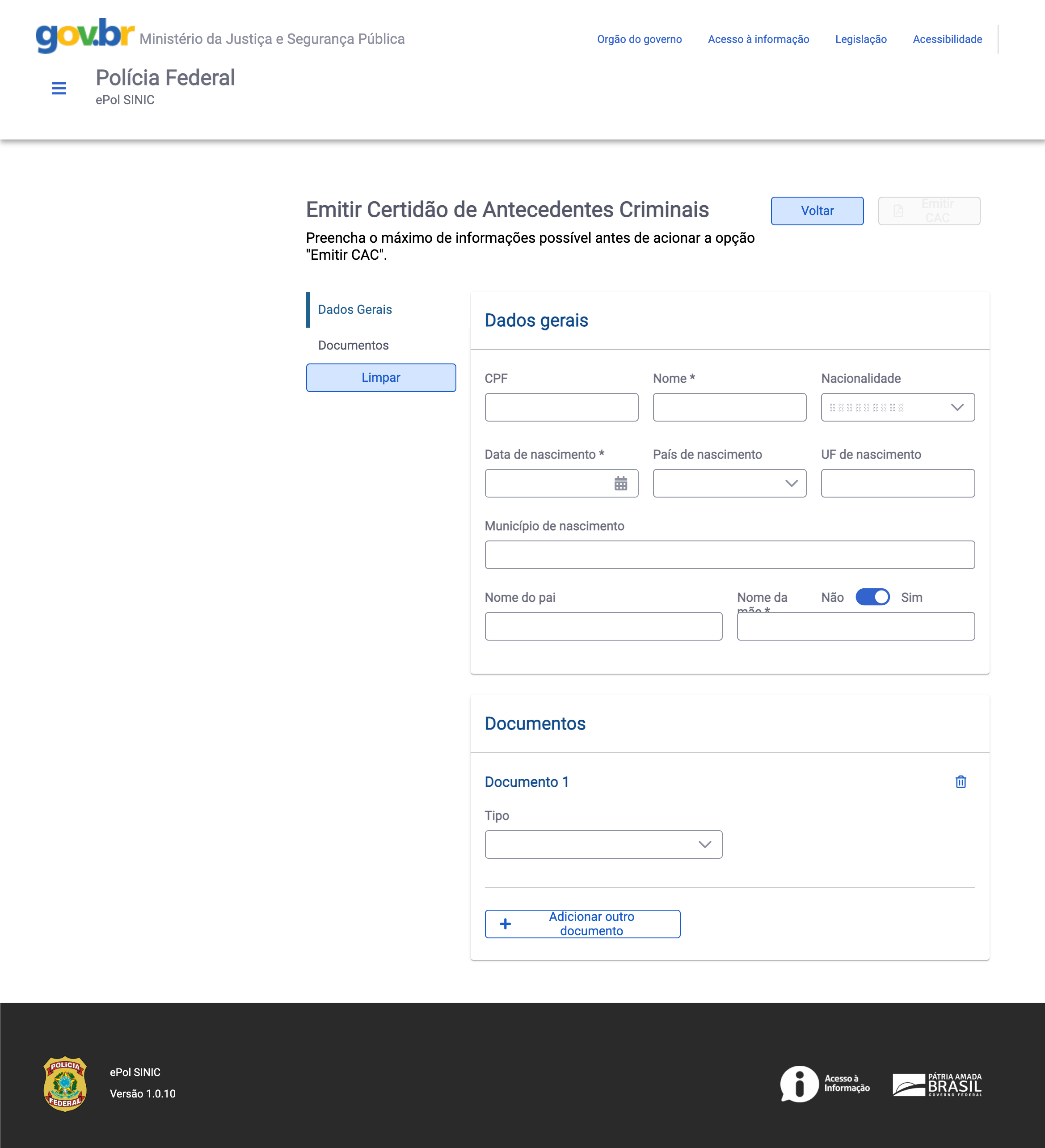Open Acesso à informação menu item
Screen dimensions: 1045x1148
click(758, 39)
